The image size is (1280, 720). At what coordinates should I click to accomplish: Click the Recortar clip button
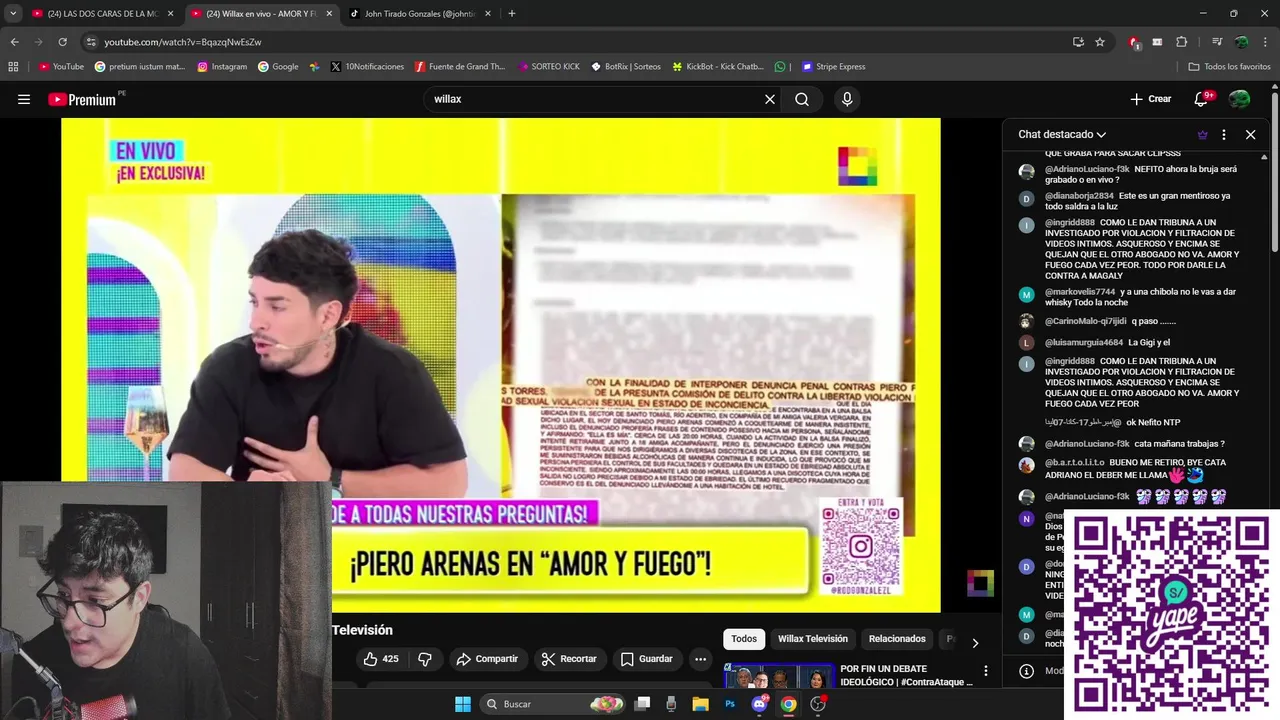point(568,659)
